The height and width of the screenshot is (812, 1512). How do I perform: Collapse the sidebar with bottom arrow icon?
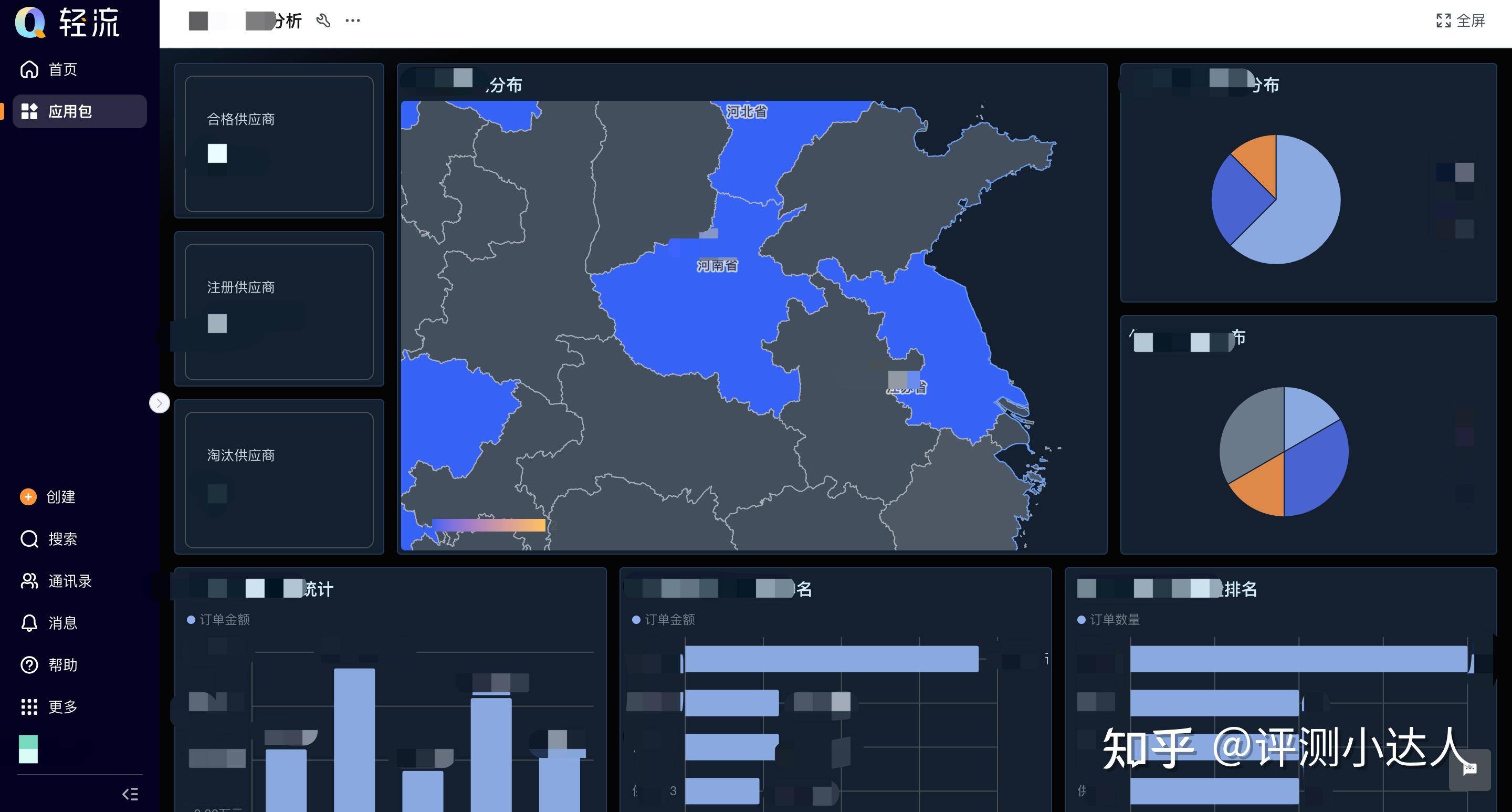coord(130,794)
